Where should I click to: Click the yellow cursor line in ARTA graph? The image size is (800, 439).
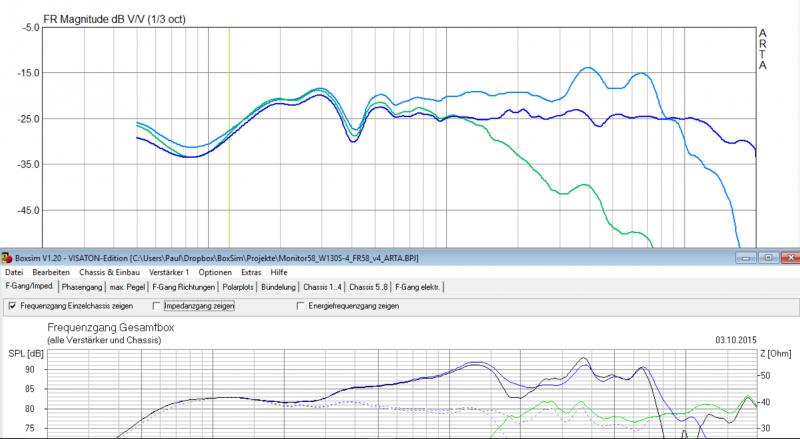point(229,138)
